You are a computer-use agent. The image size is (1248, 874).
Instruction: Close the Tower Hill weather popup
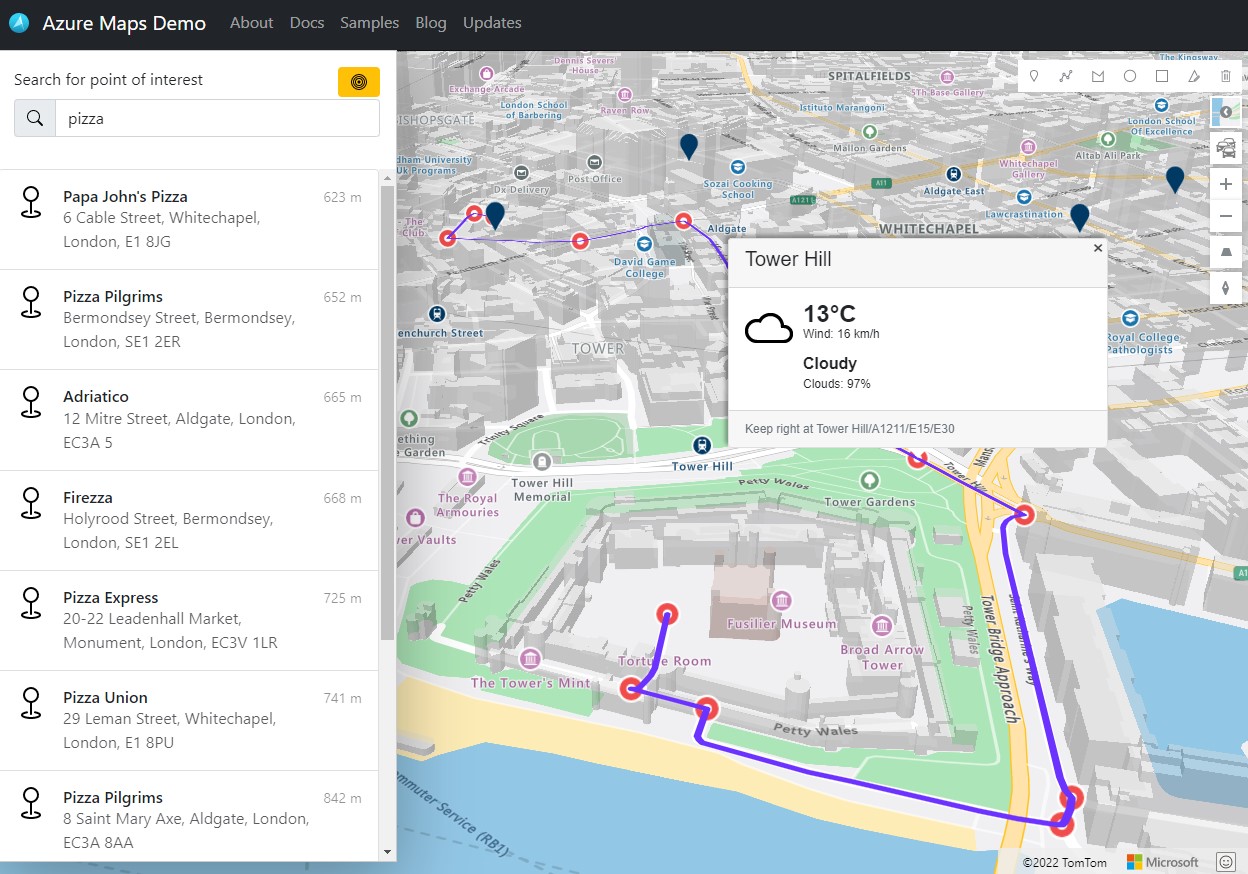(1097, 248)
